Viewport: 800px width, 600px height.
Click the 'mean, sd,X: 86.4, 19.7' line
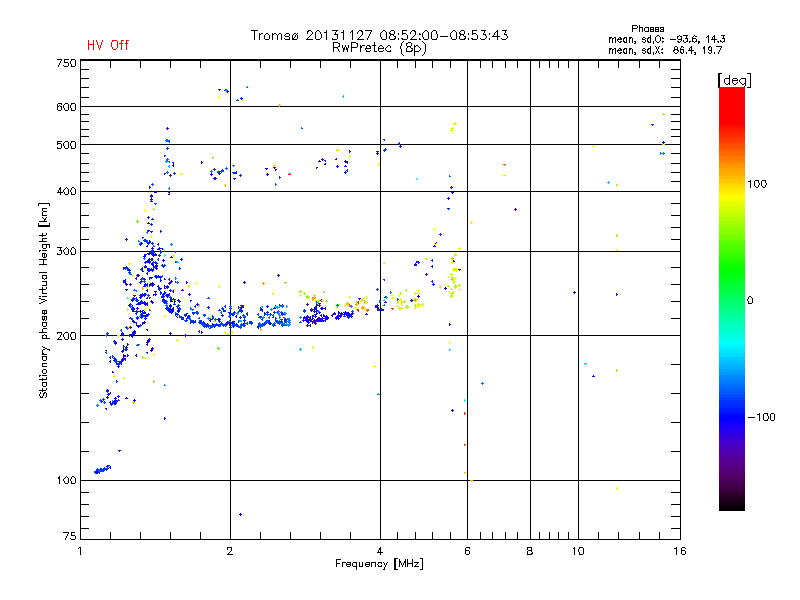point(665,51)
